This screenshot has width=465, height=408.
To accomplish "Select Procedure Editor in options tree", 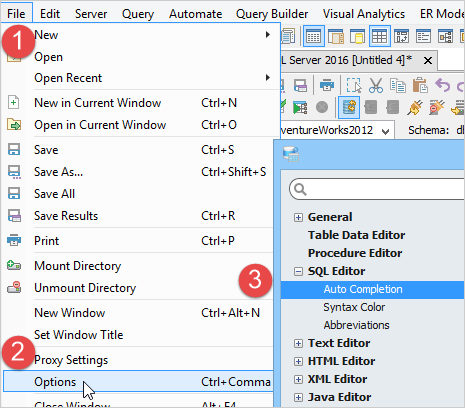I will click(x=355, y=253).
